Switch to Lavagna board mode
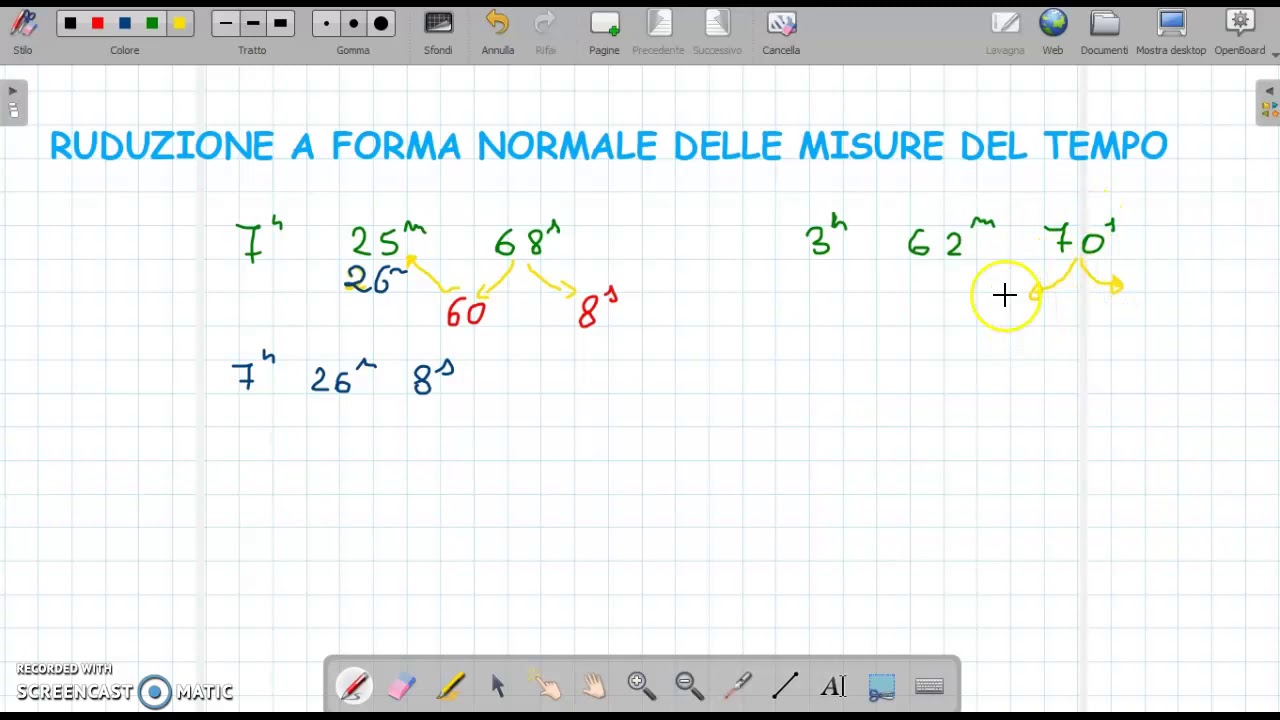The image size is (1280, 720). 1005,31
